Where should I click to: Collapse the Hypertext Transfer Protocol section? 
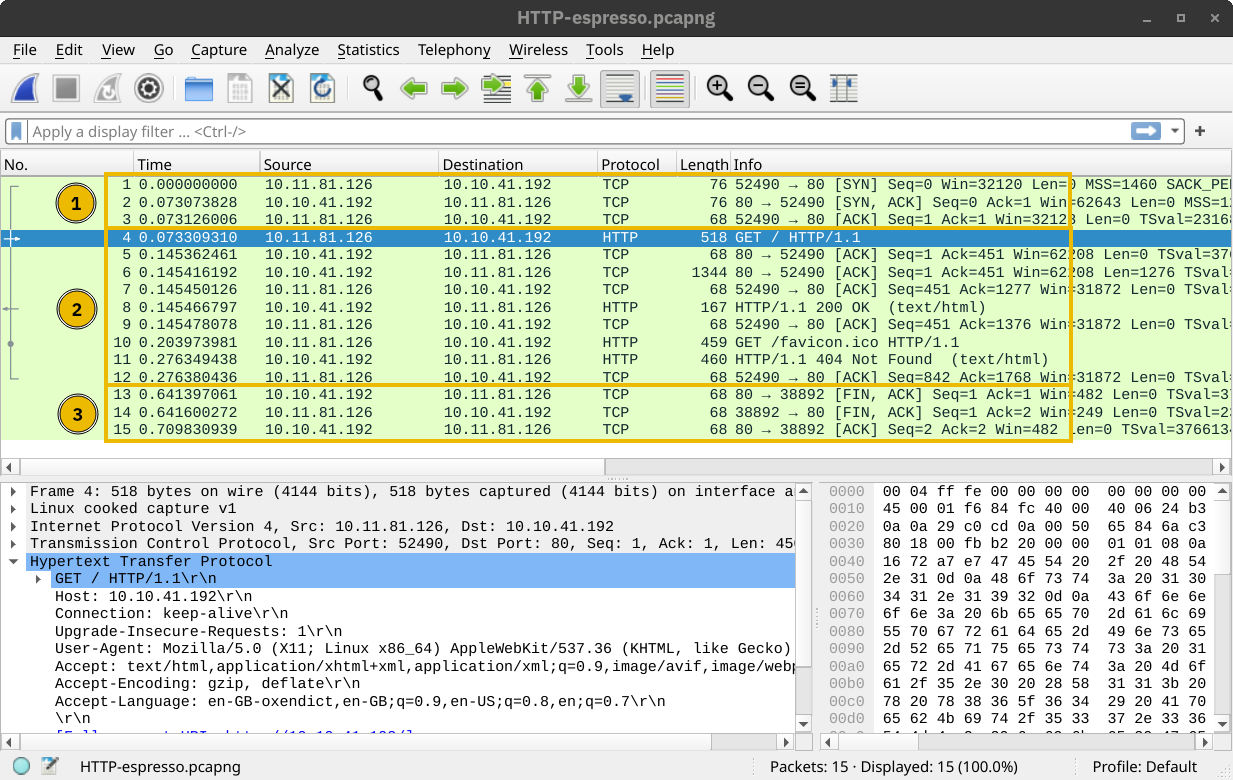[x=12, y=561]
